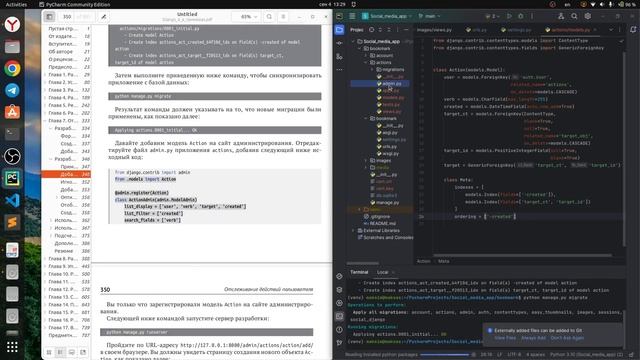Toggle the sidebar in the PDF viewer
The height and width of the screenshot is (360, 640).
pyautogui.click(x=49, y=17)
